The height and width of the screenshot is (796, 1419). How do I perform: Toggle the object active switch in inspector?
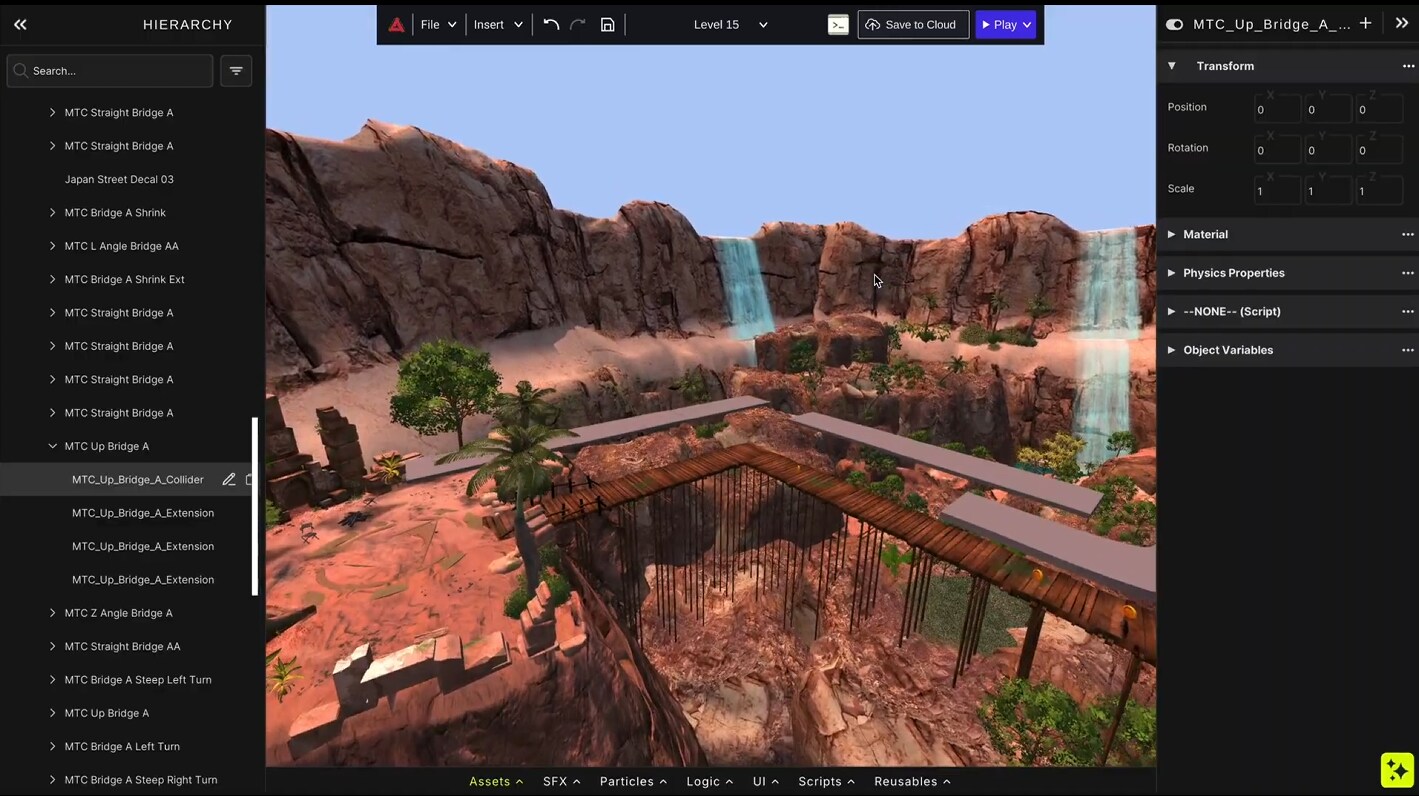coord(1174,25)
